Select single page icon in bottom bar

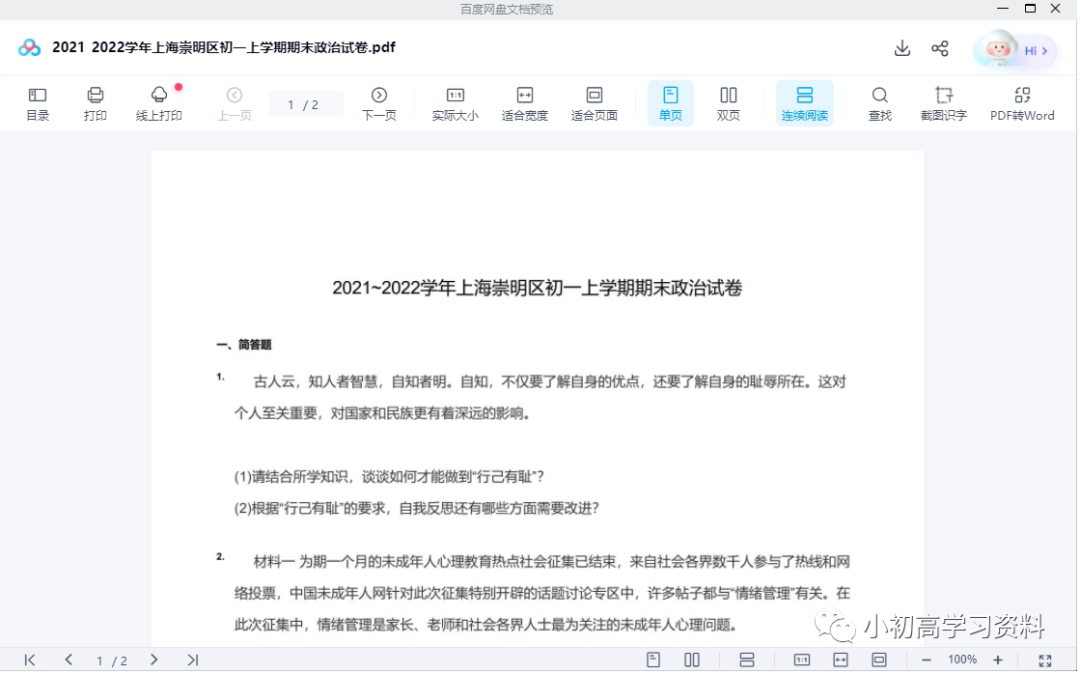coord(653,660)
